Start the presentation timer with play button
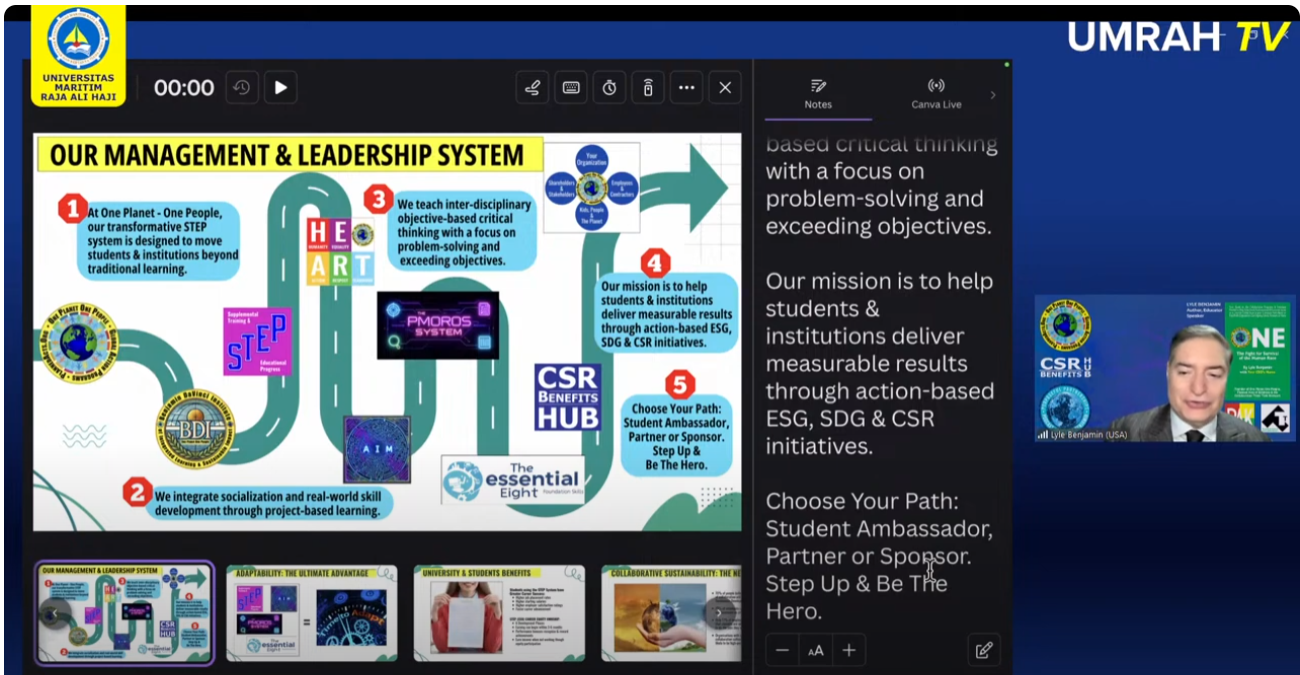The height and width of the screenshot is (675, 1300). [x=281, y=88]
